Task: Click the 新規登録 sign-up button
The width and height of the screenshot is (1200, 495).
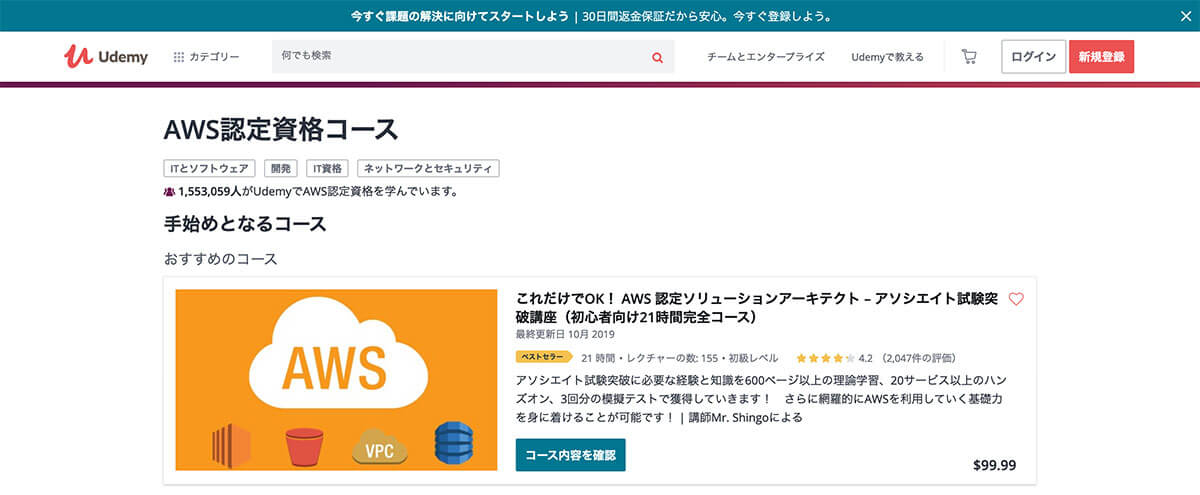Action: [1102, 57]
